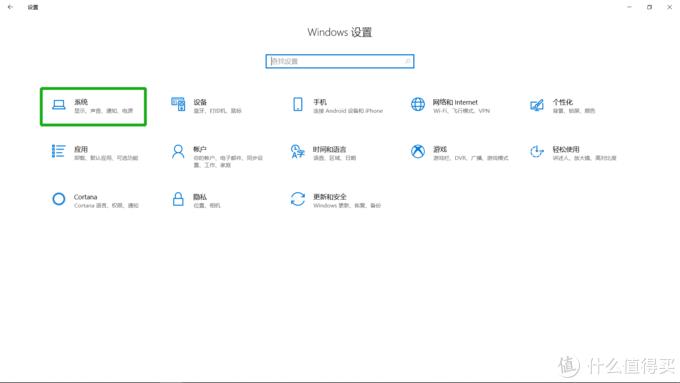Open the 游戏 (Gaming) Xbox icon

click(418, 151)
